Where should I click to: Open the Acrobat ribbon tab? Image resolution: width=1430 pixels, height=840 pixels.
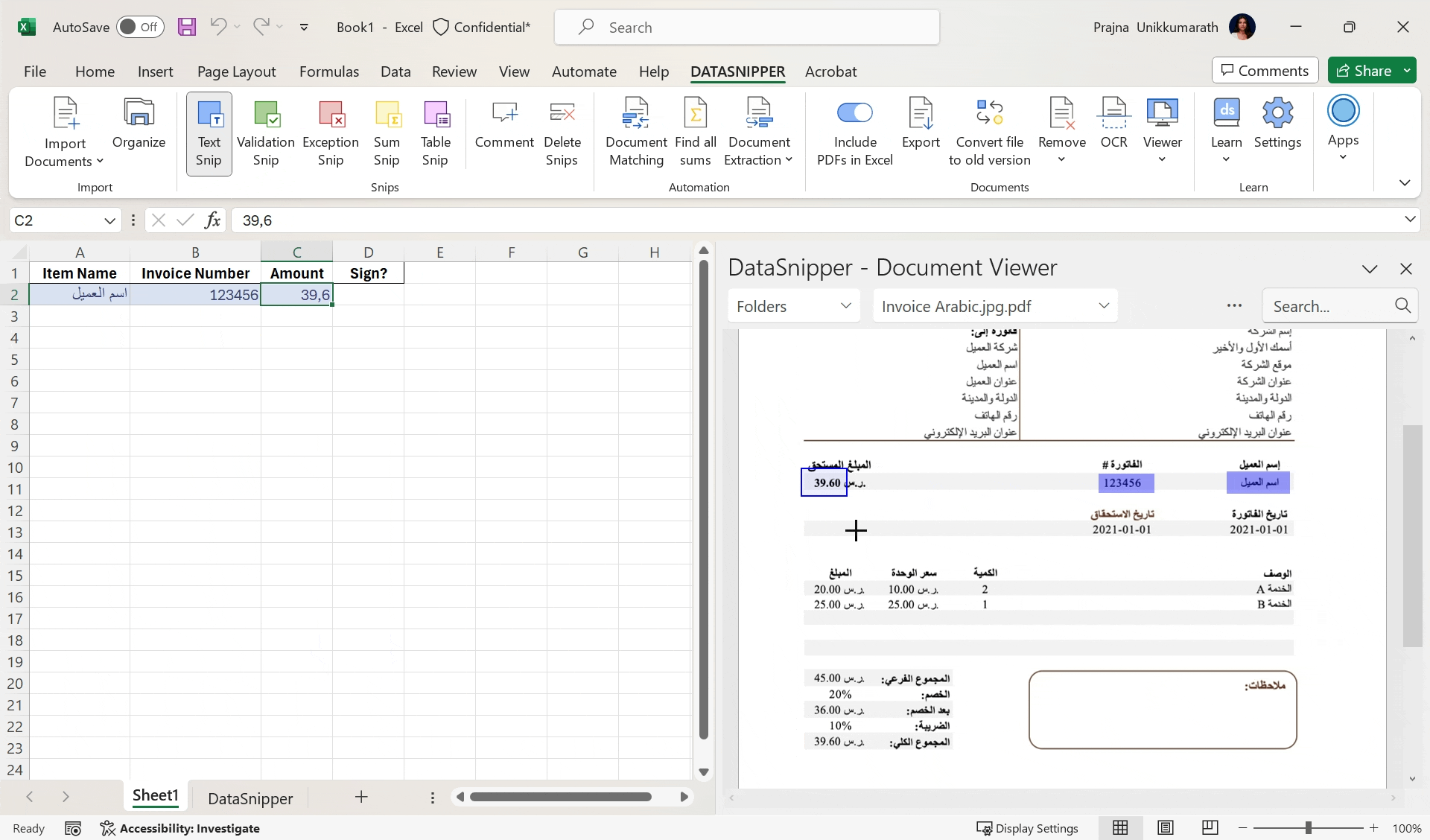tap(830, 71)
